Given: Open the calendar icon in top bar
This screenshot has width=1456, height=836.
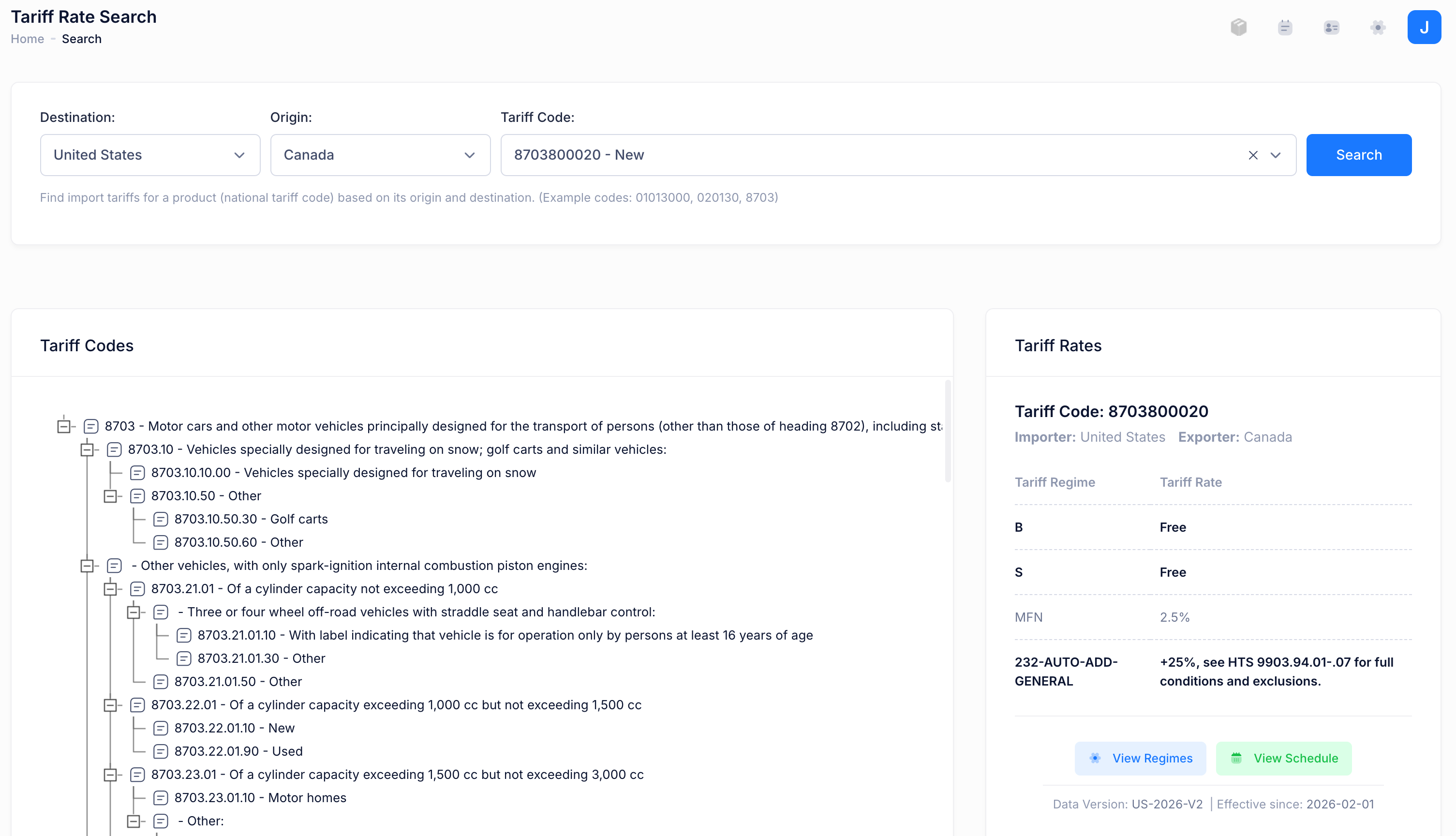Looking at the screenshot, I should [x=1285, y=27].
